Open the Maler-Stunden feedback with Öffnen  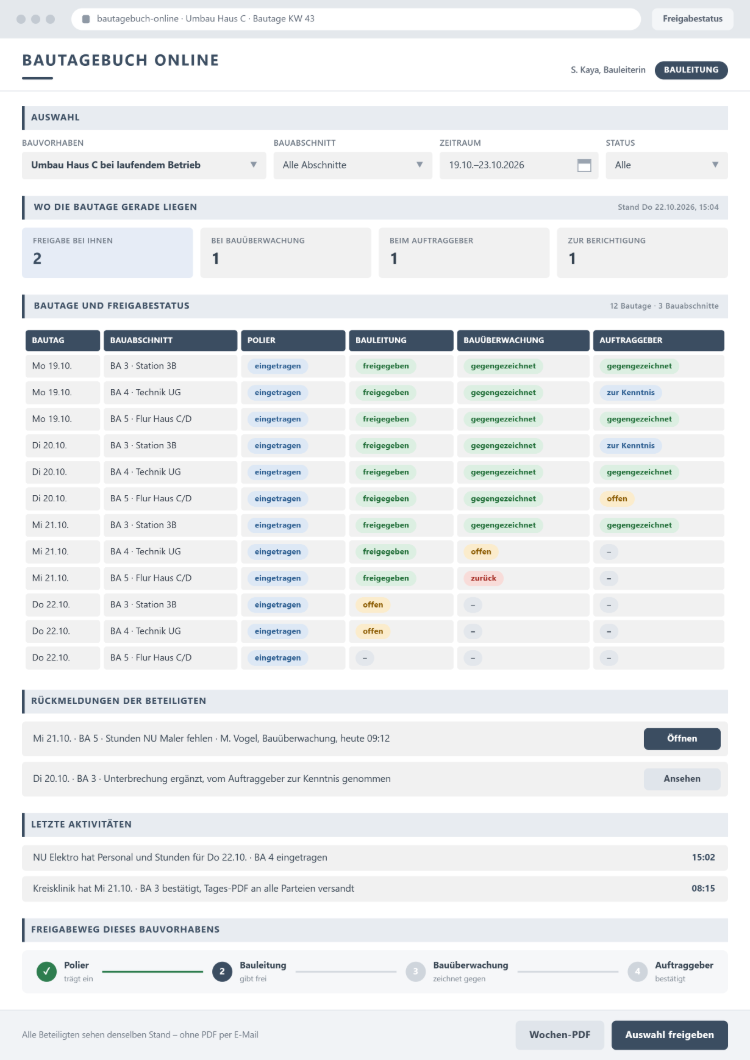tap(682, 738)
